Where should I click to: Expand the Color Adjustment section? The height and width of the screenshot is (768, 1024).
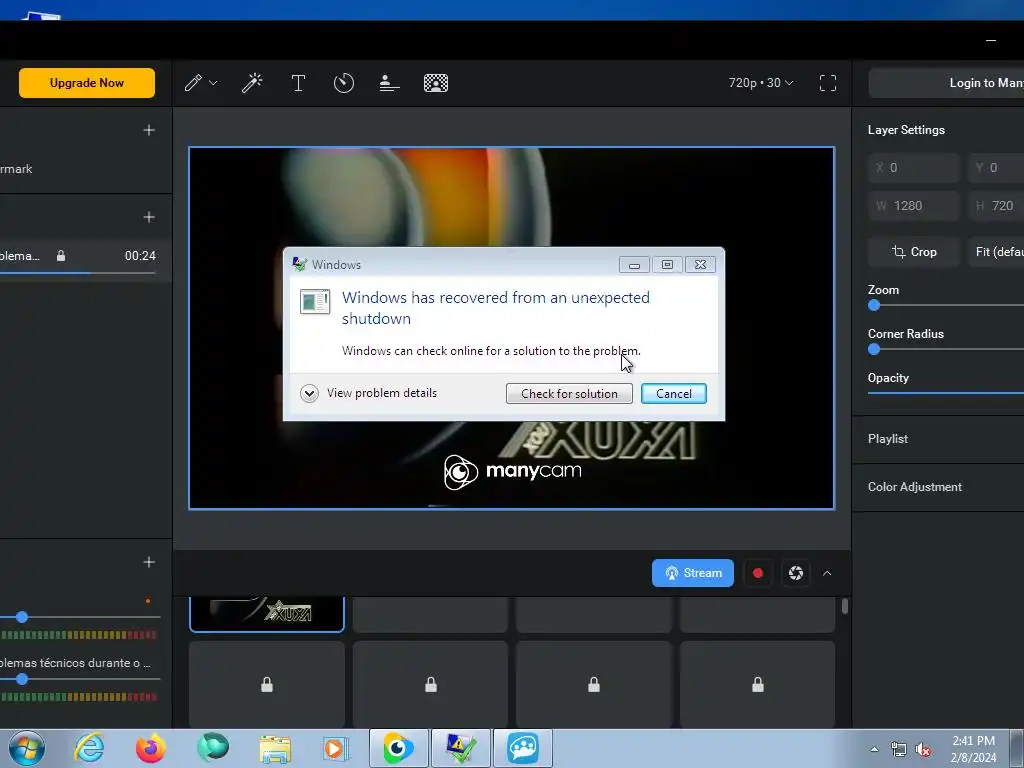[x=938, y=487]
